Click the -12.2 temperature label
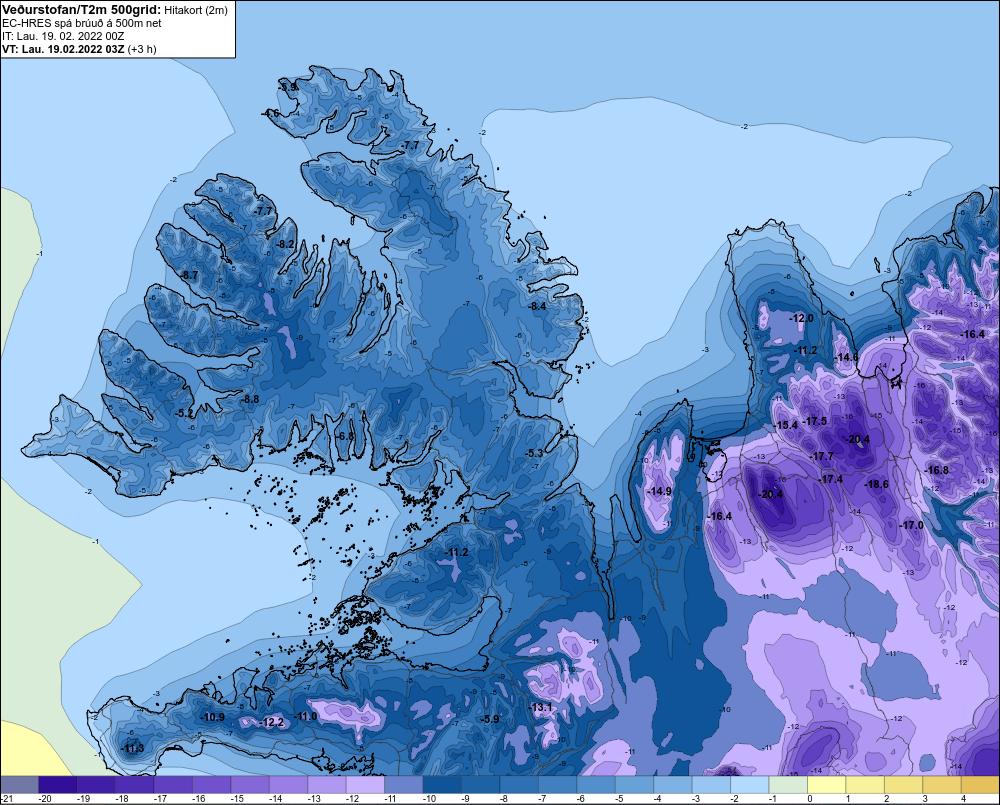The height and width of the screenshot is (805, 1000). click(272, 722)
